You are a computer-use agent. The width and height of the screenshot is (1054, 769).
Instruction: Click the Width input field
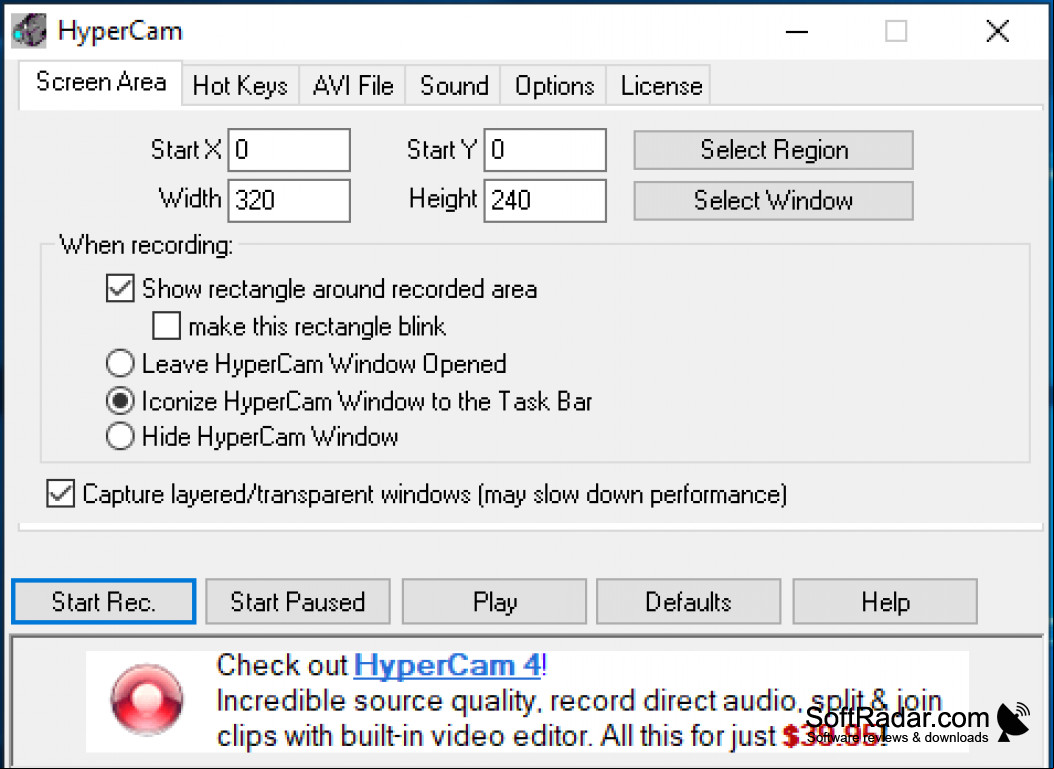pos(289,200)
